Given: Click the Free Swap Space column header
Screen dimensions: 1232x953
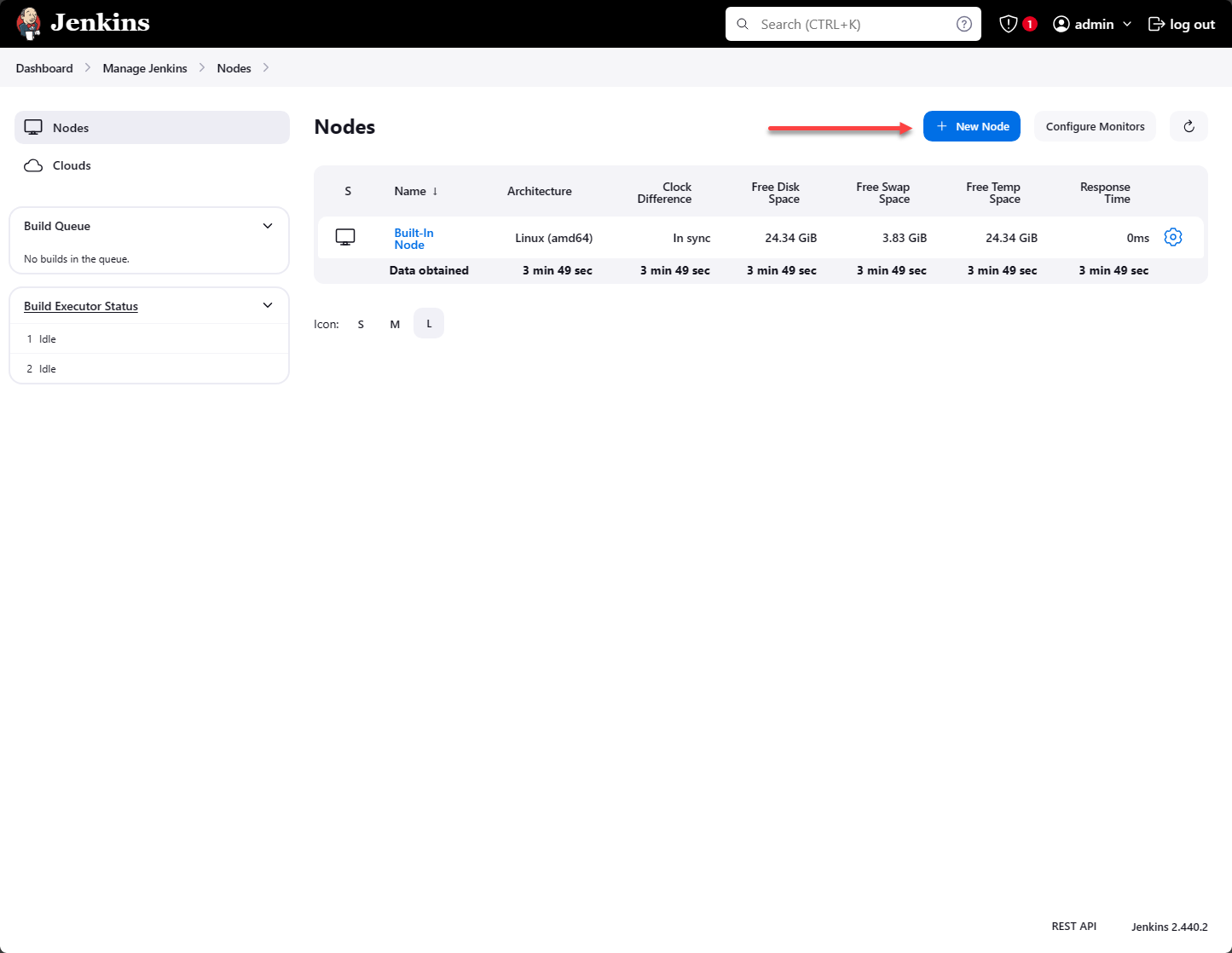Looking at the screenshot, I should point(883,193).
